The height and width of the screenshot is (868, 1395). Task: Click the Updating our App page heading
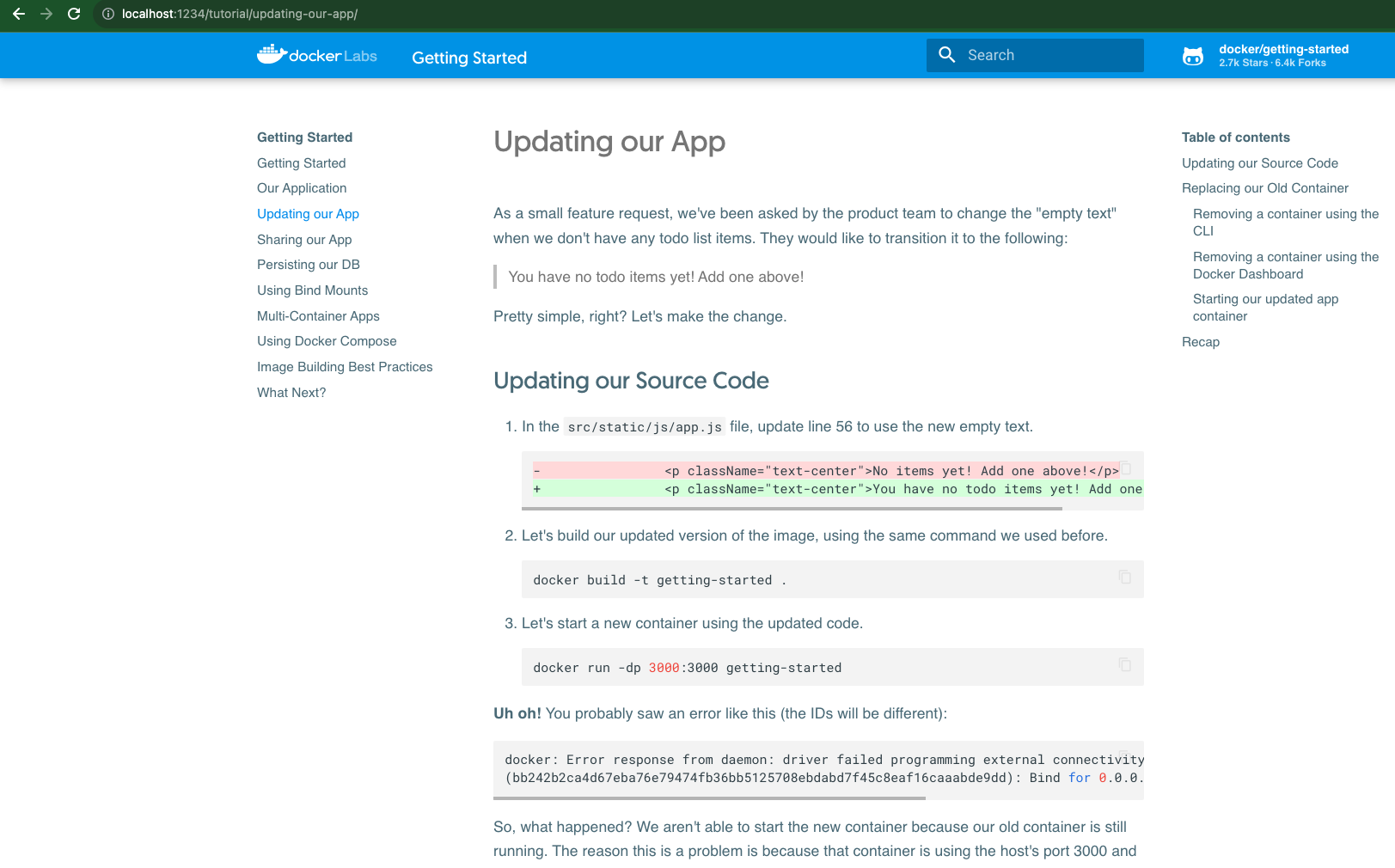[609, 142]
